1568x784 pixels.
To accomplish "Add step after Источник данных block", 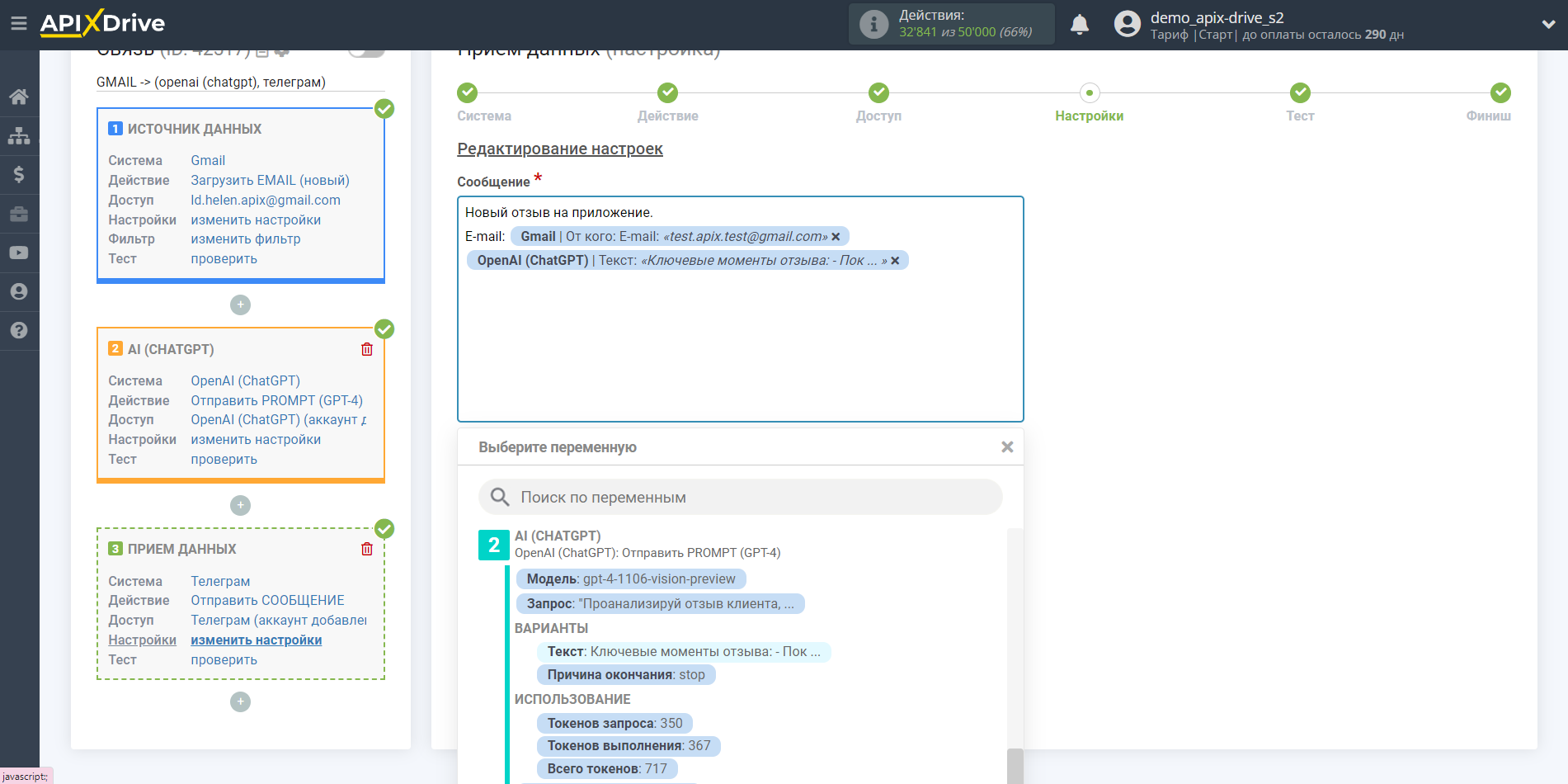I will click(240, 305).
